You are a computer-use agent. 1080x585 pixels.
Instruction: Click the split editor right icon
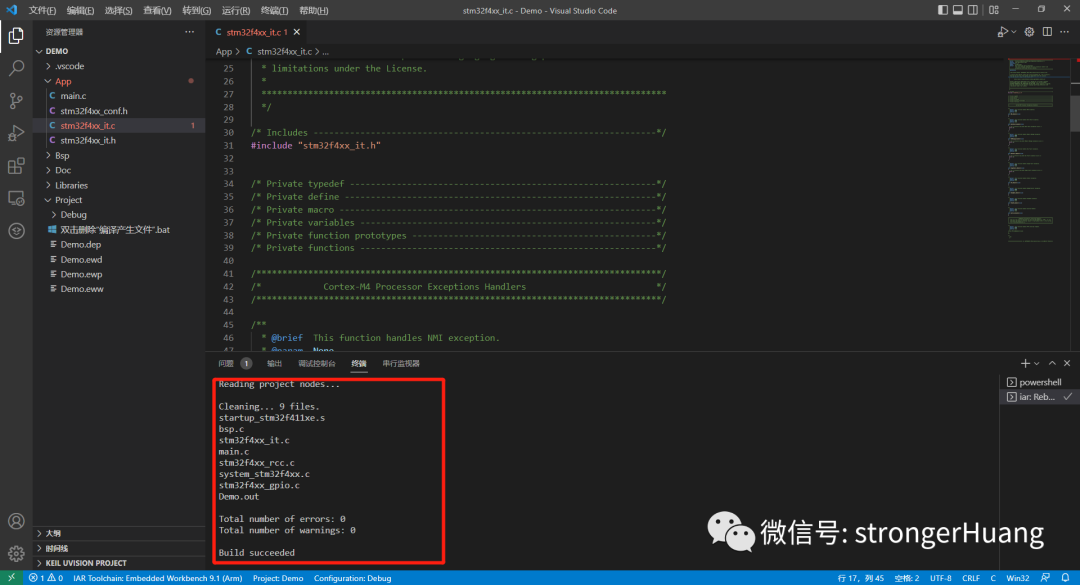coord(1048,32)
